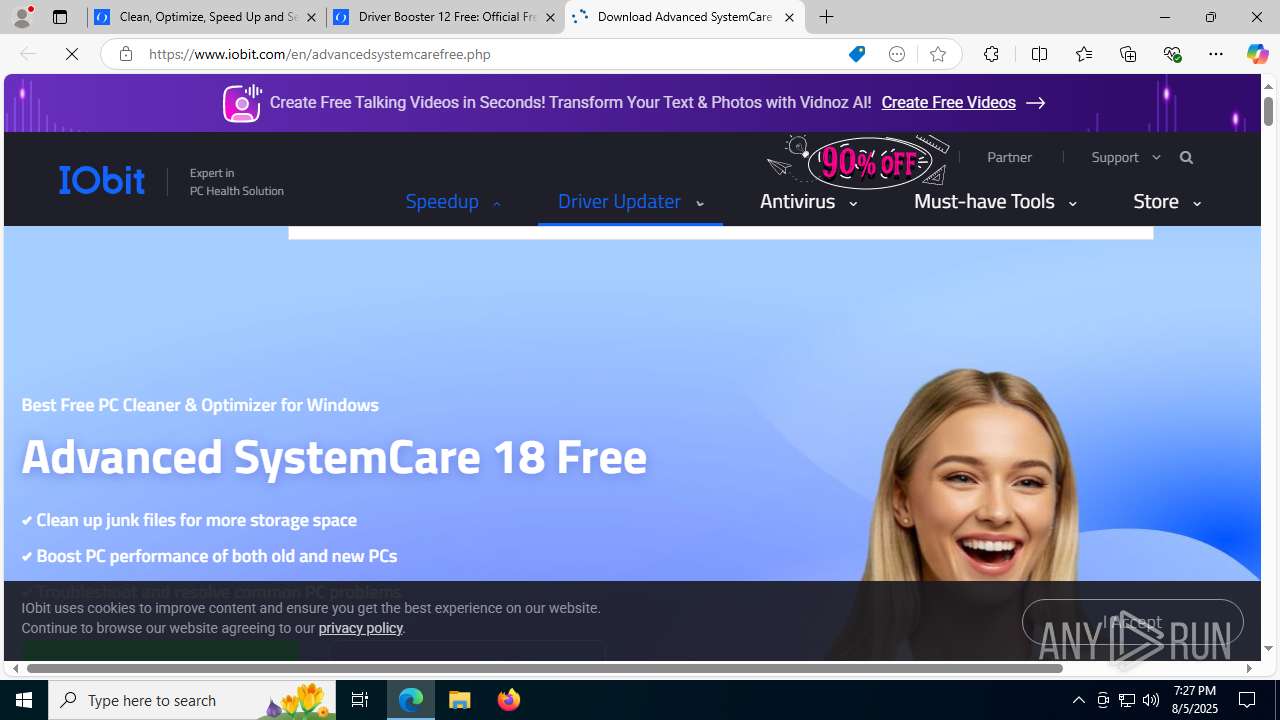The width and height of the screenshot is (1280, 720).
Task: Click the Vidnoz AI banner icon
Action: click(x=242, y=103)
